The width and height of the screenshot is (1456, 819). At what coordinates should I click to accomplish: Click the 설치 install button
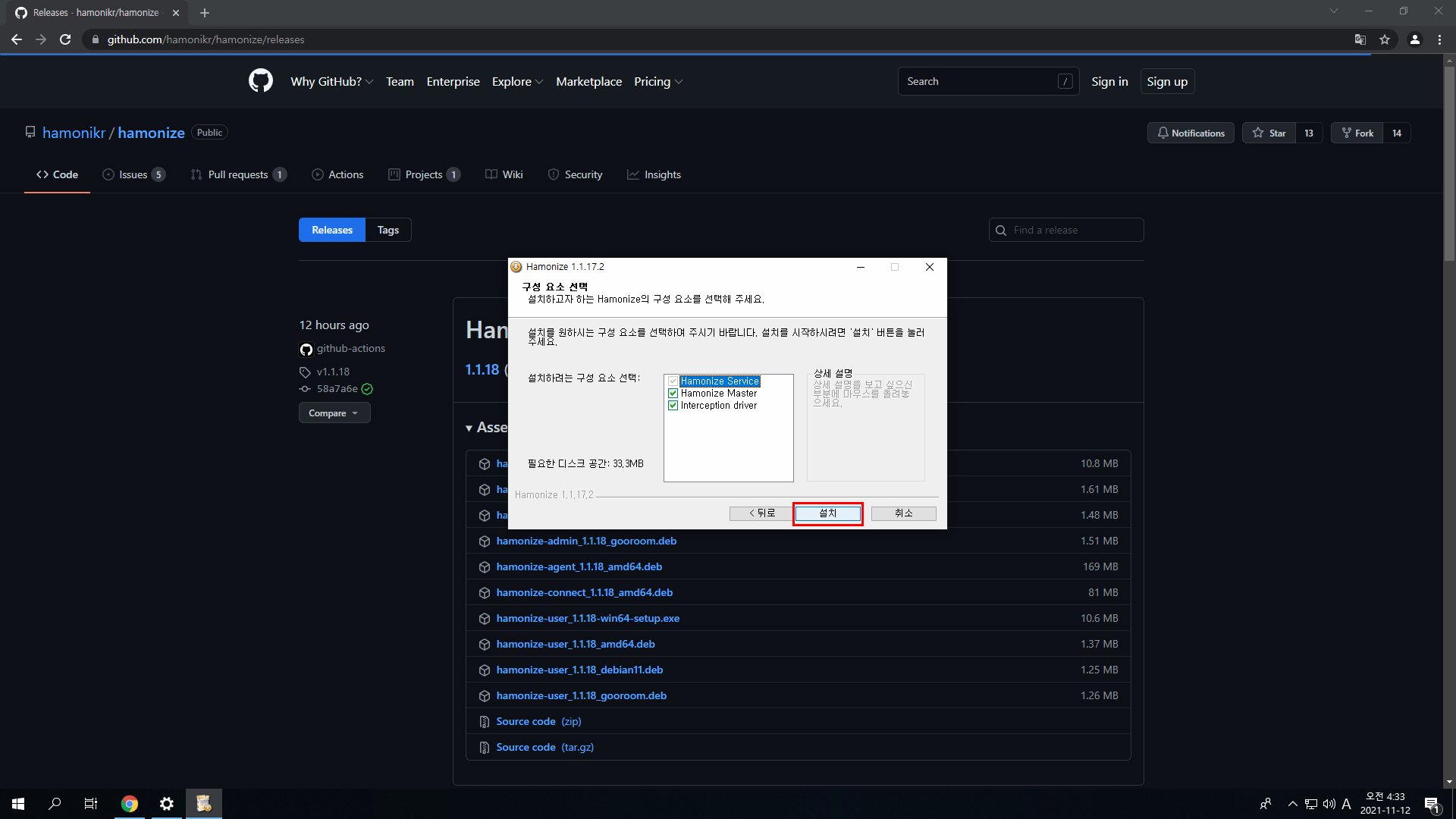(x=828, y=513)
